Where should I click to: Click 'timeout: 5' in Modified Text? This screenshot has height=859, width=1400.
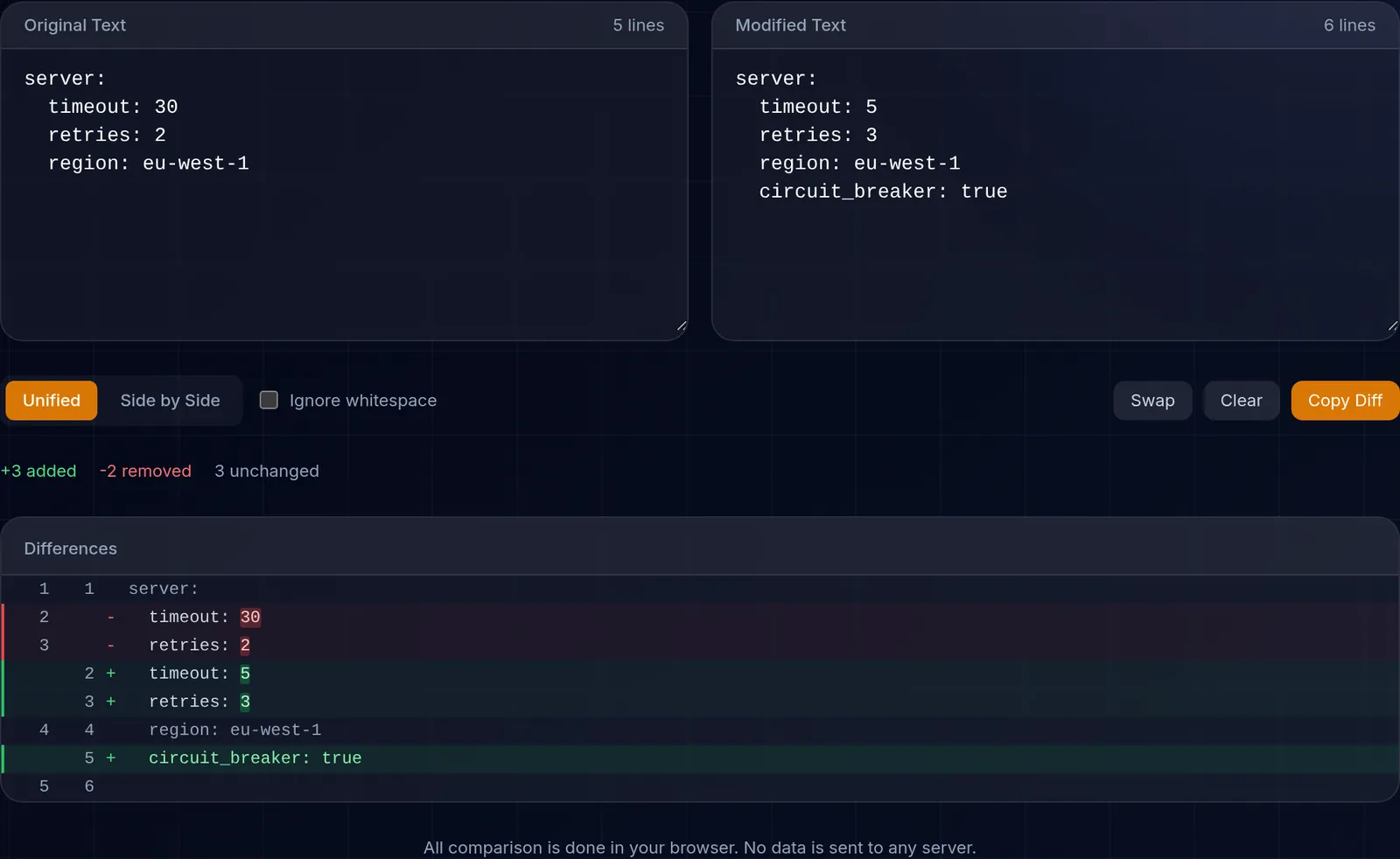click(818, 107)
